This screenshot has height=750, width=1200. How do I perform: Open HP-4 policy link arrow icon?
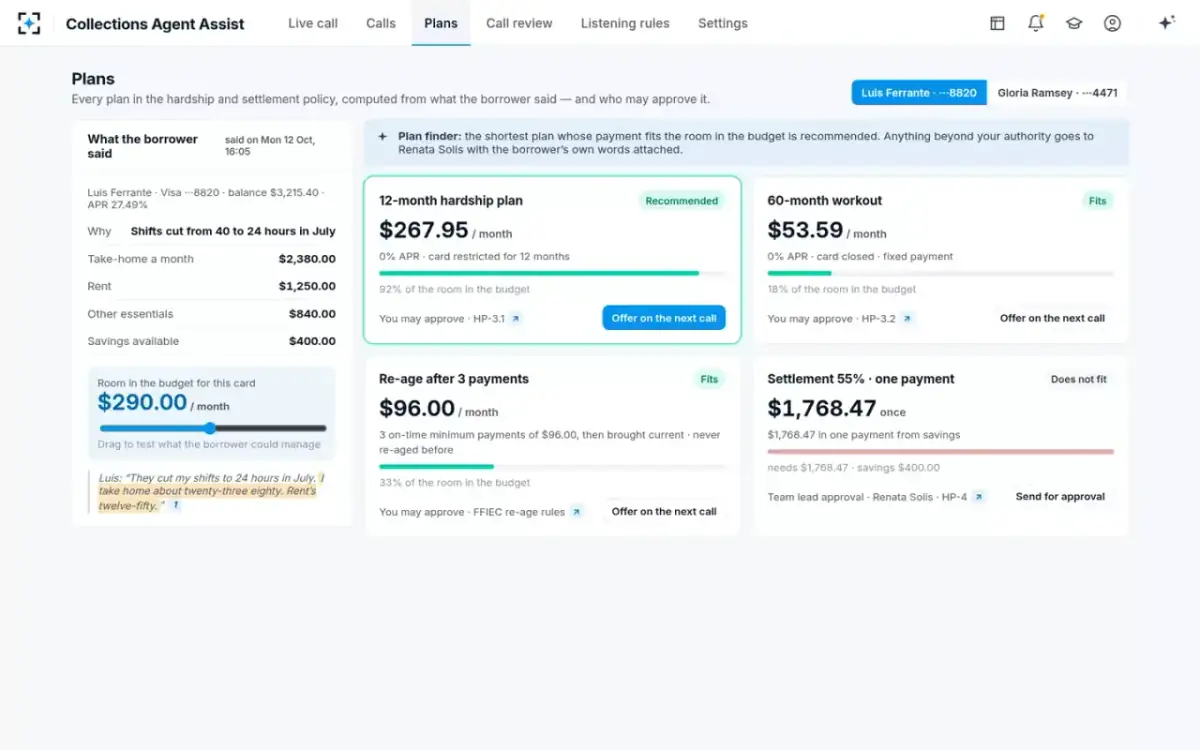coord(979,497)
